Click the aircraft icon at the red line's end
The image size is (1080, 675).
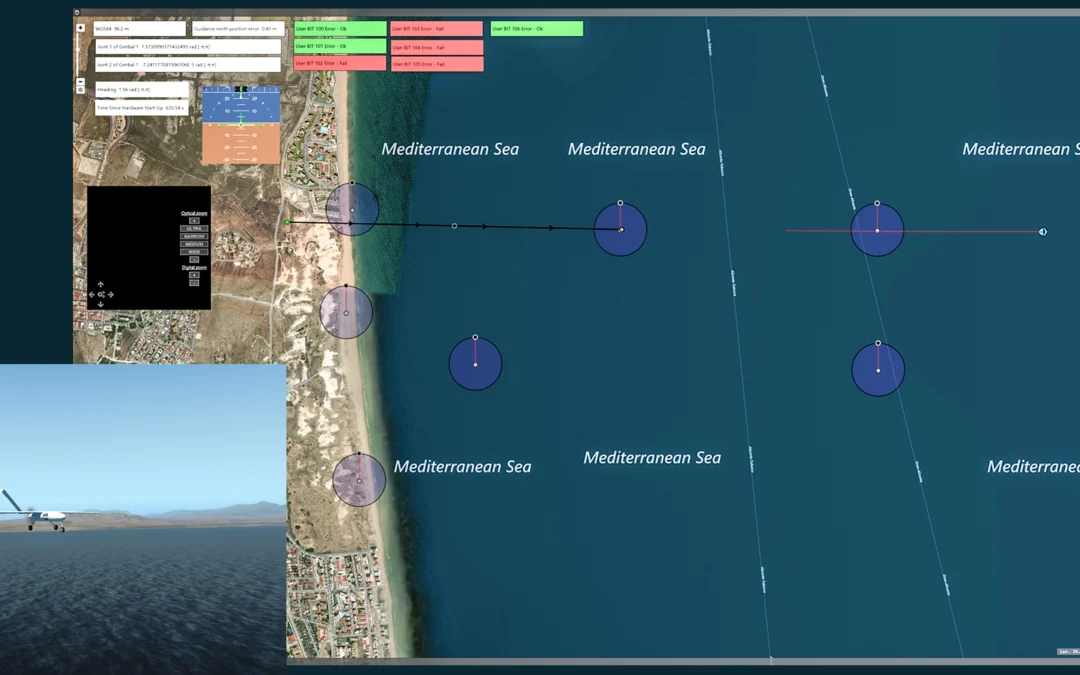tap(1043, 232)
